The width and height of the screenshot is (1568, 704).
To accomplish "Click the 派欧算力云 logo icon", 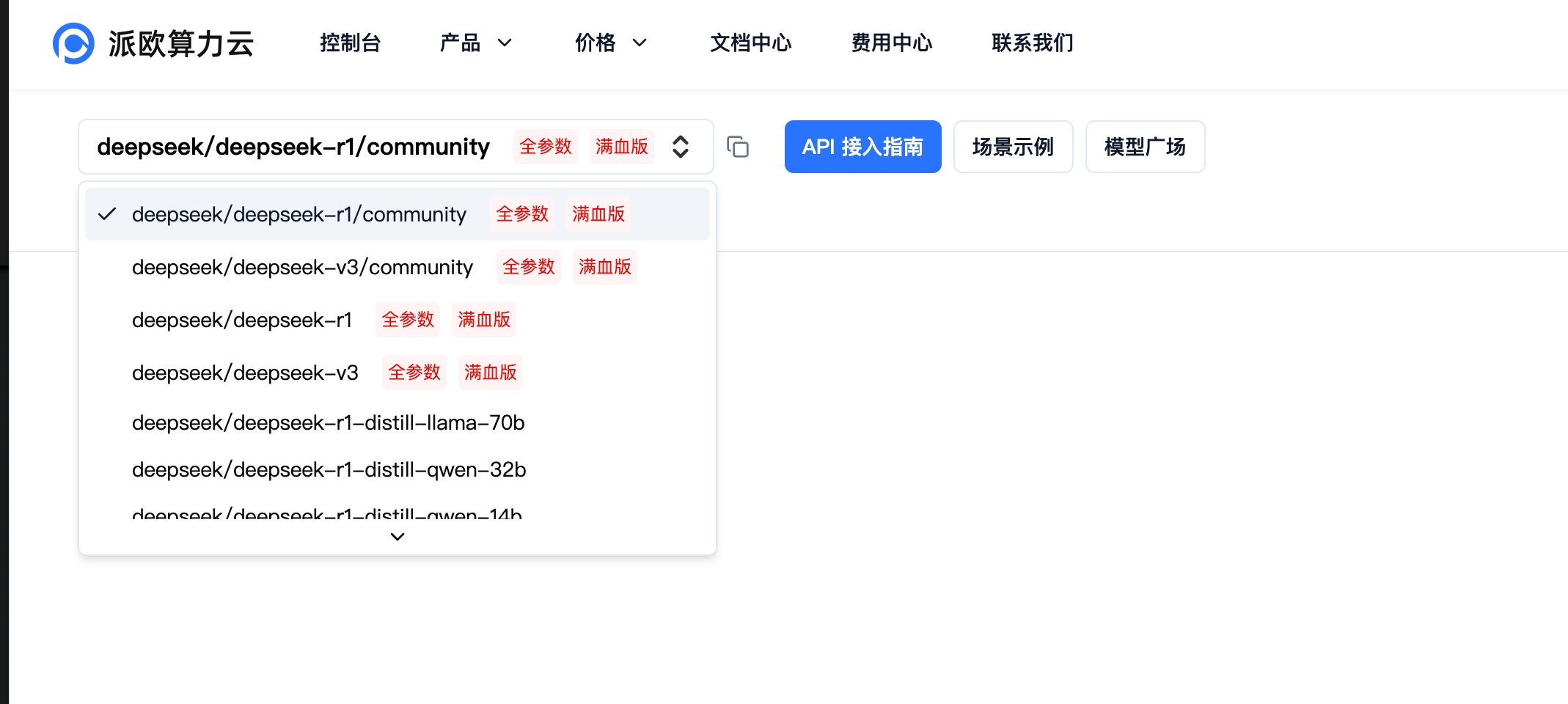I will pyautogui.click(x=73, y=43).
